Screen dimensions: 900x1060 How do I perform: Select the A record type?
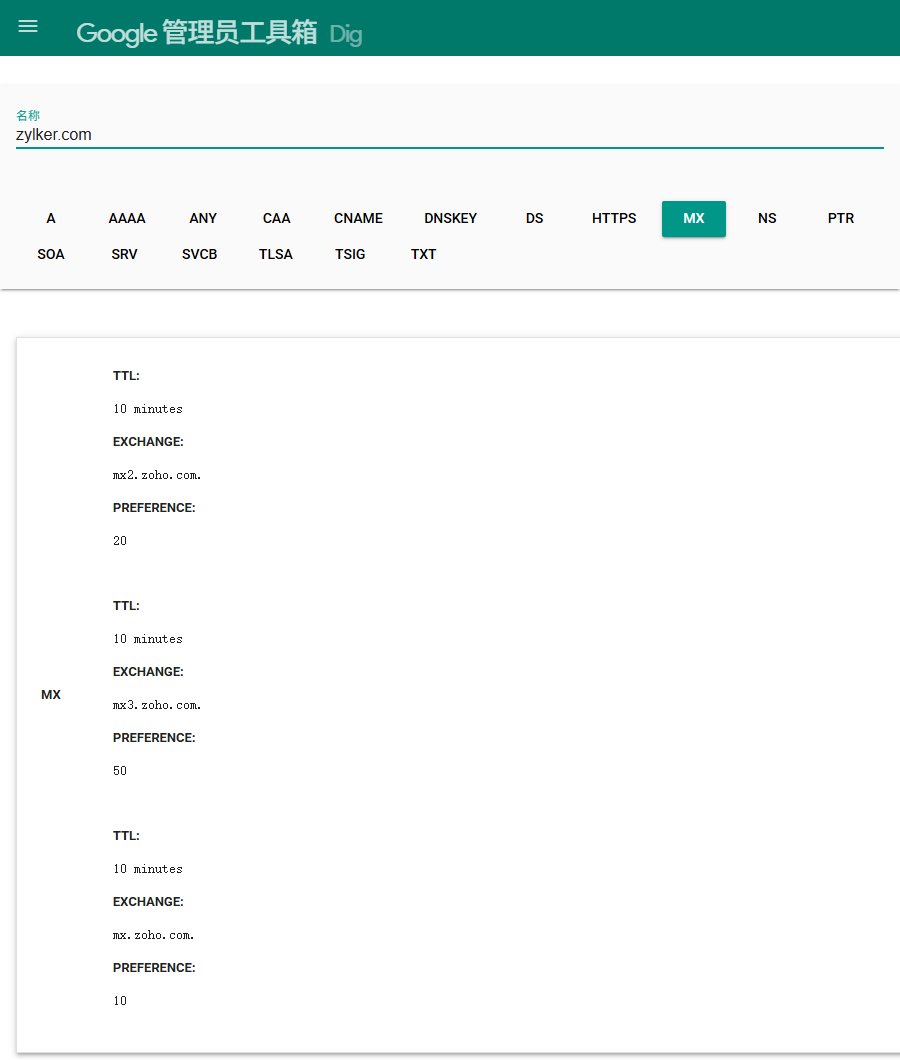click(51, 218)
